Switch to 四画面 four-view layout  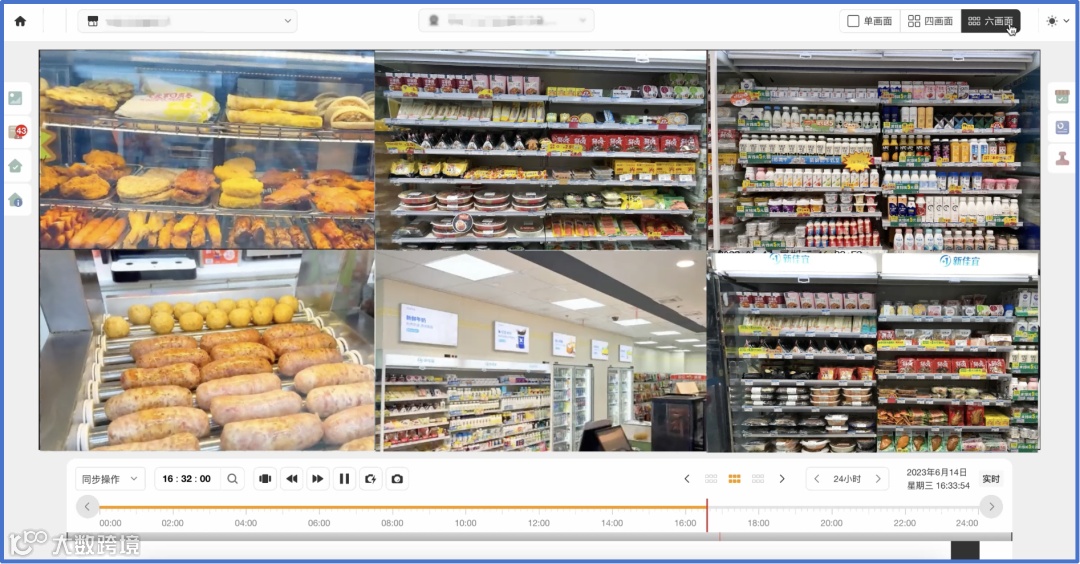click(x=930, y=21)
